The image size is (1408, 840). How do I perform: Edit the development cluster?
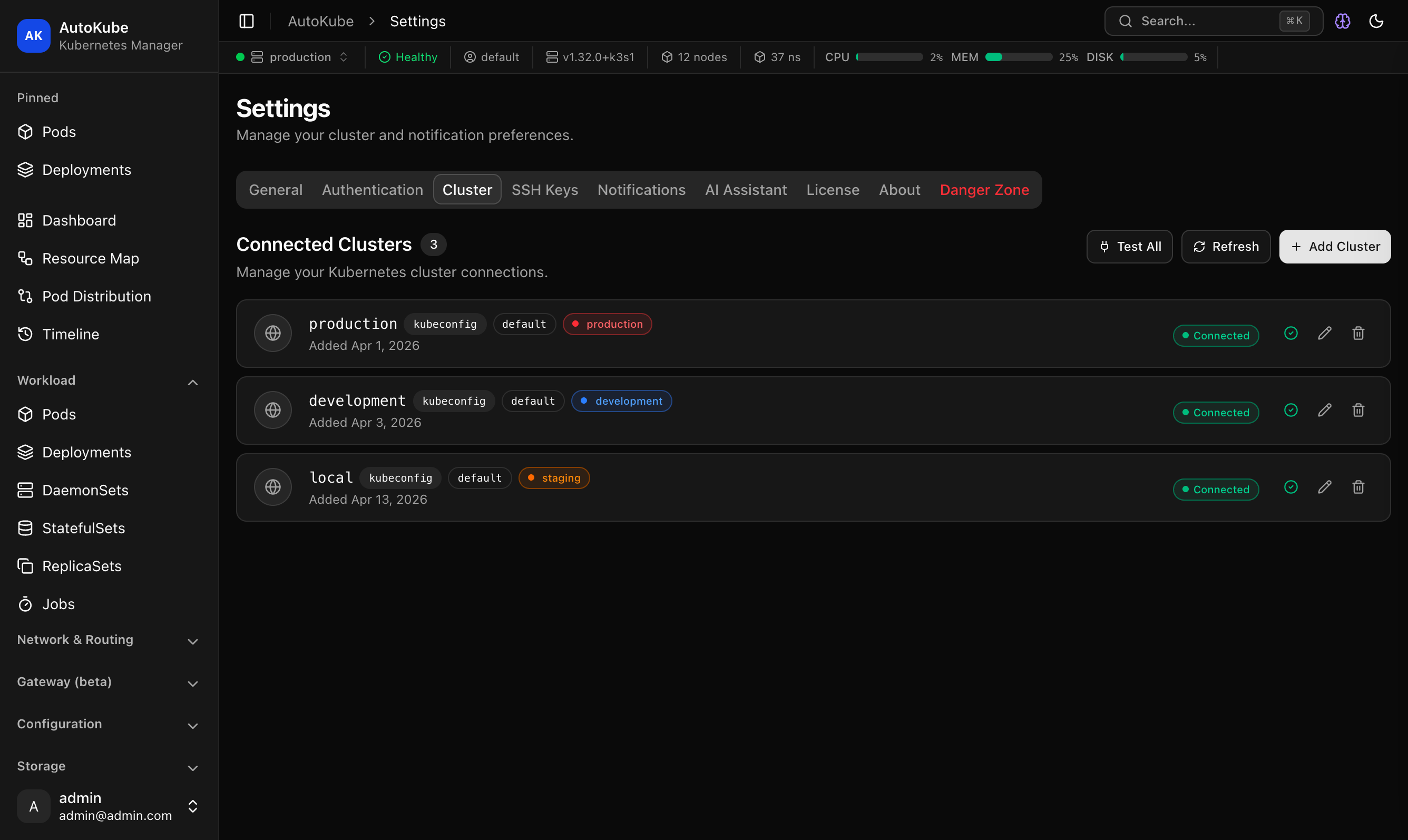click(x=1324, y=411)
